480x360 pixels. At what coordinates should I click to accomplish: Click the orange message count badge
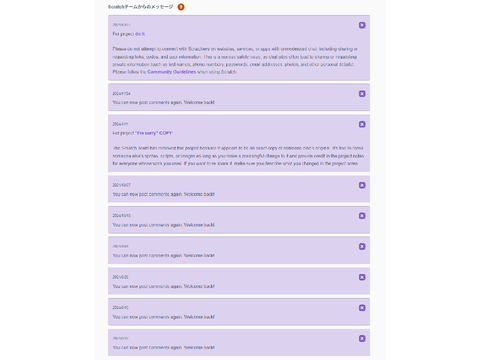pos(181,7)
